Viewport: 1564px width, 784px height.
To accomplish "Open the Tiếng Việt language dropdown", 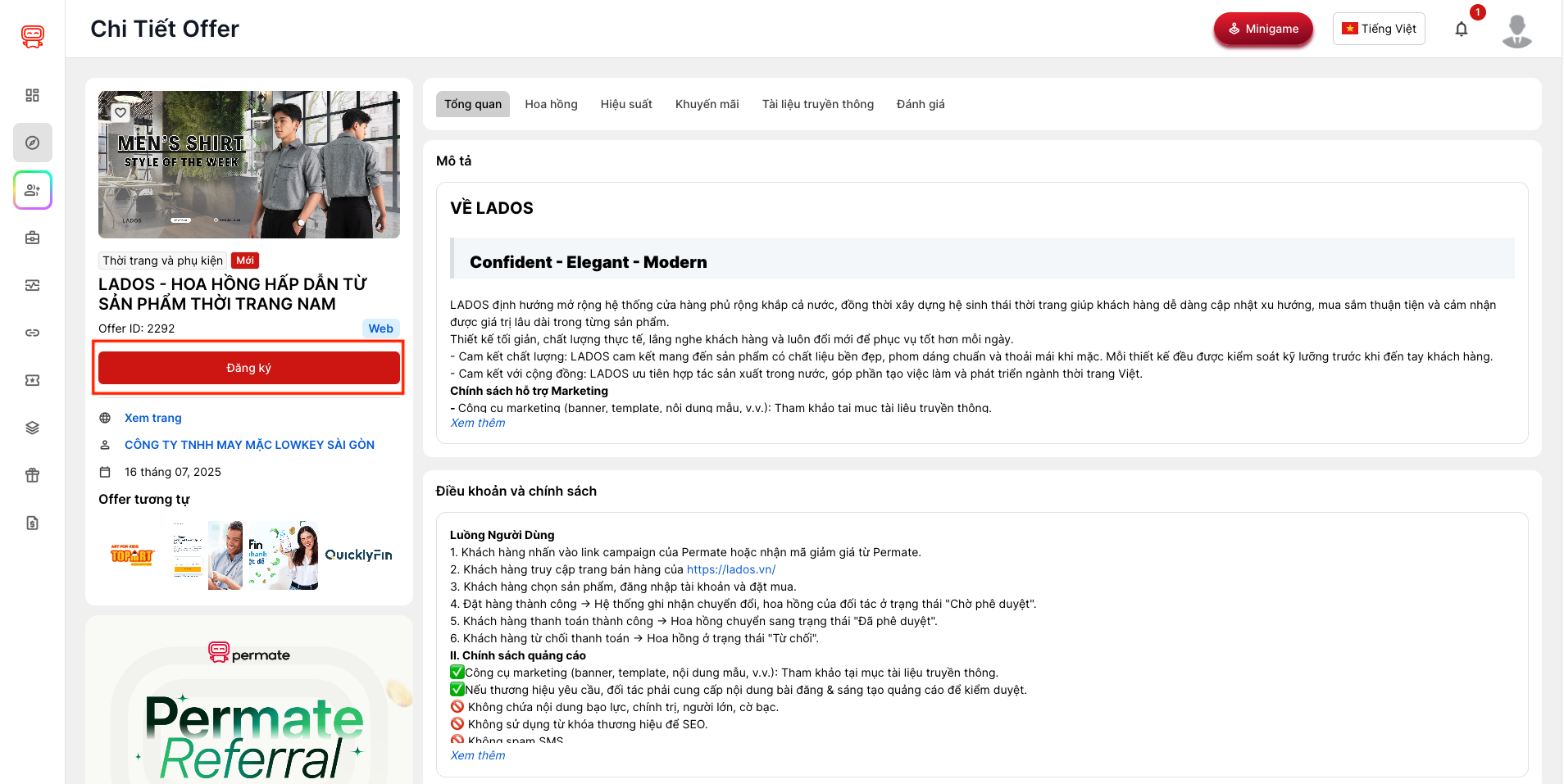I will click(1379, 29).
